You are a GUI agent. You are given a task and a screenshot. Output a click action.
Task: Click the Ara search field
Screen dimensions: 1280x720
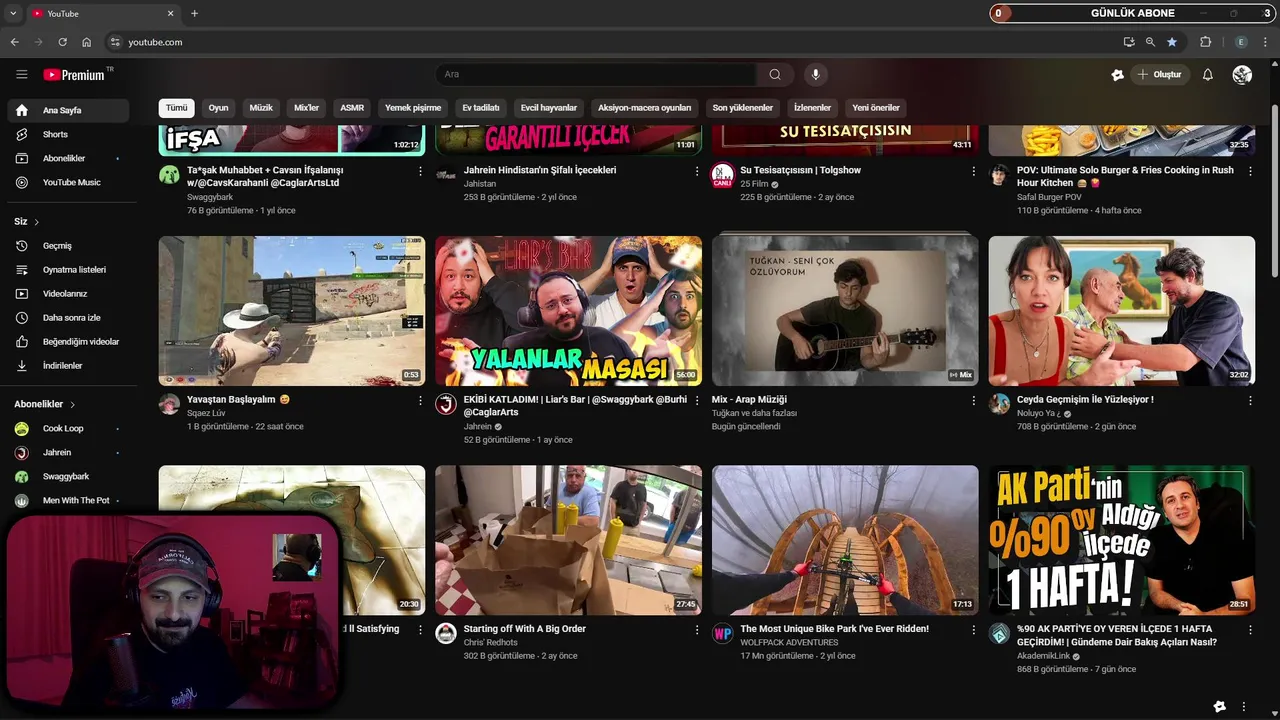596,75
